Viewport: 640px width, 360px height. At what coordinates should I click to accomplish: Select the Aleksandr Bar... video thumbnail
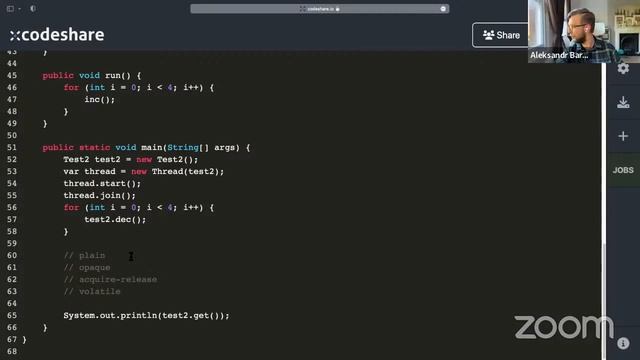tap(584, 31)
